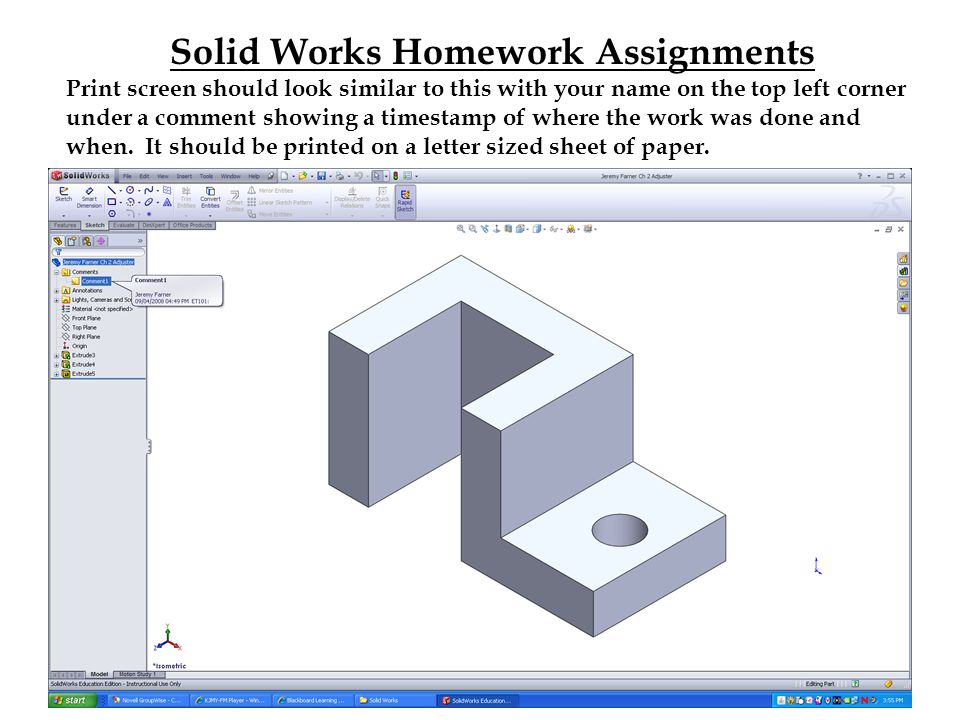
Task: Open the View menu
Action: point(163,176)
